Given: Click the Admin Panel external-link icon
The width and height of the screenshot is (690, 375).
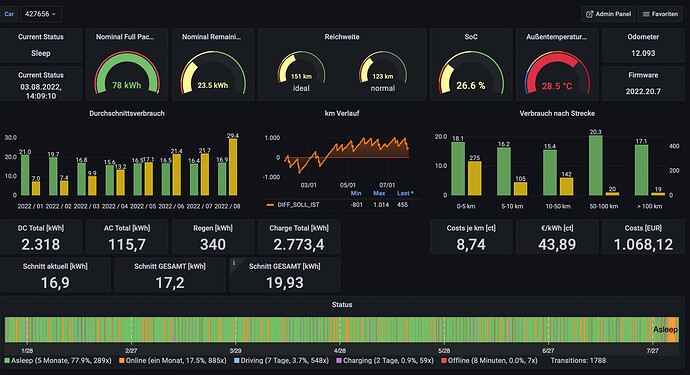Looking at the screenshot, I should [589, 15].
